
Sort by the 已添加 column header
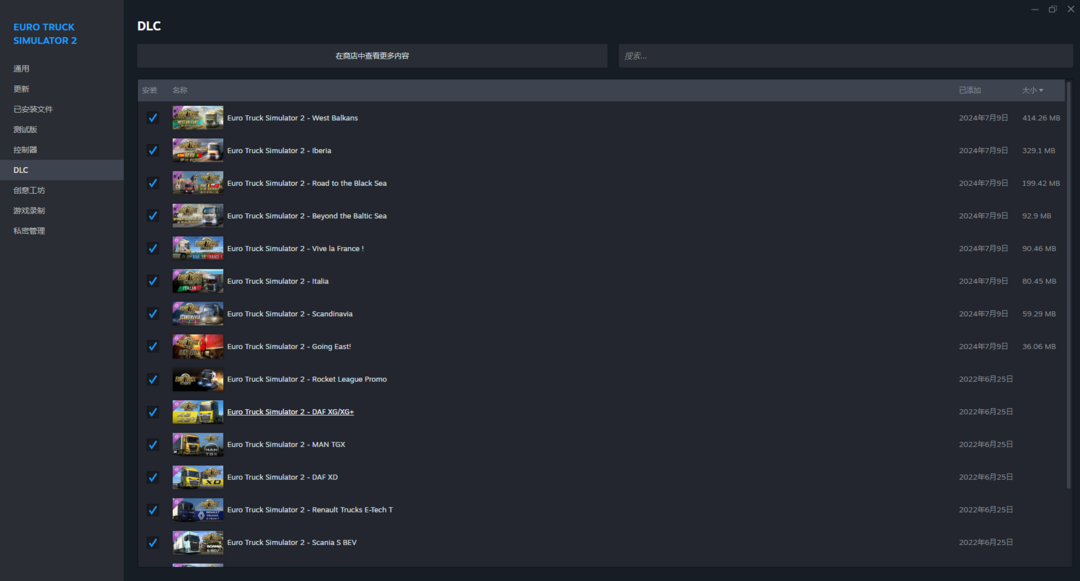(x=970, y=90)
